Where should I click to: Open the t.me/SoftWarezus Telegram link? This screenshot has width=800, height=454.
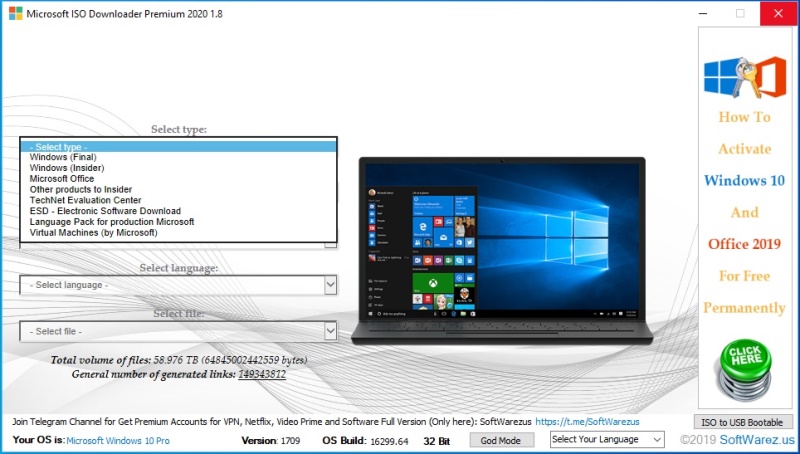(587, 422)
